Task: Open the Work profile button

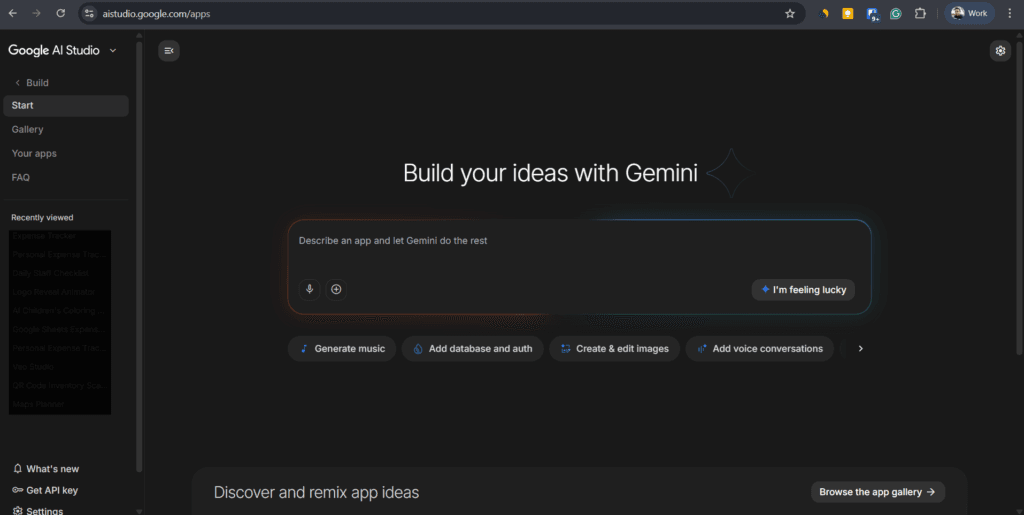Action: coord(969,13)
